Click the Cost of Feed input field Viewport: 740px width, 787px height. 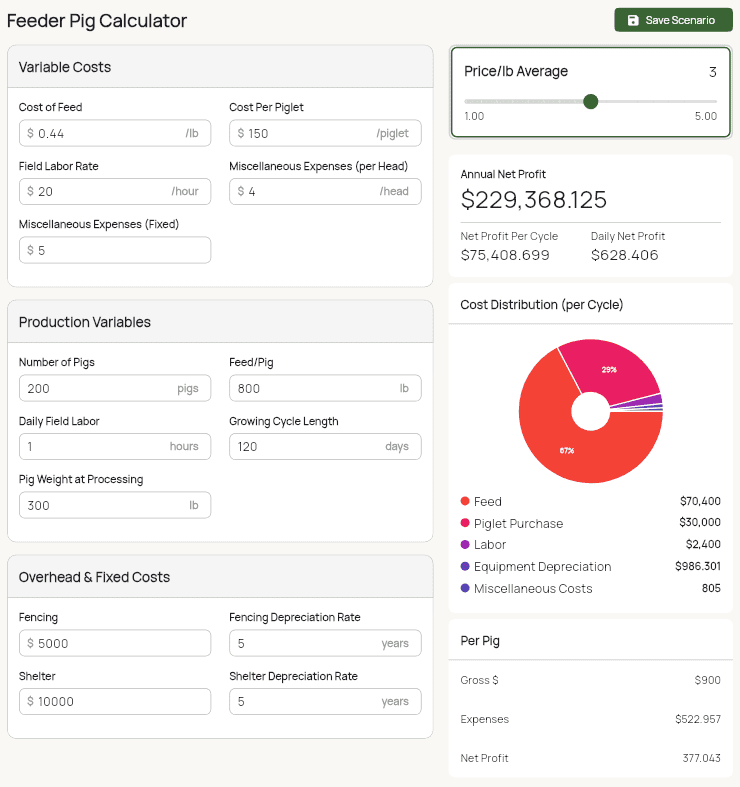click(x=105, y=133)
